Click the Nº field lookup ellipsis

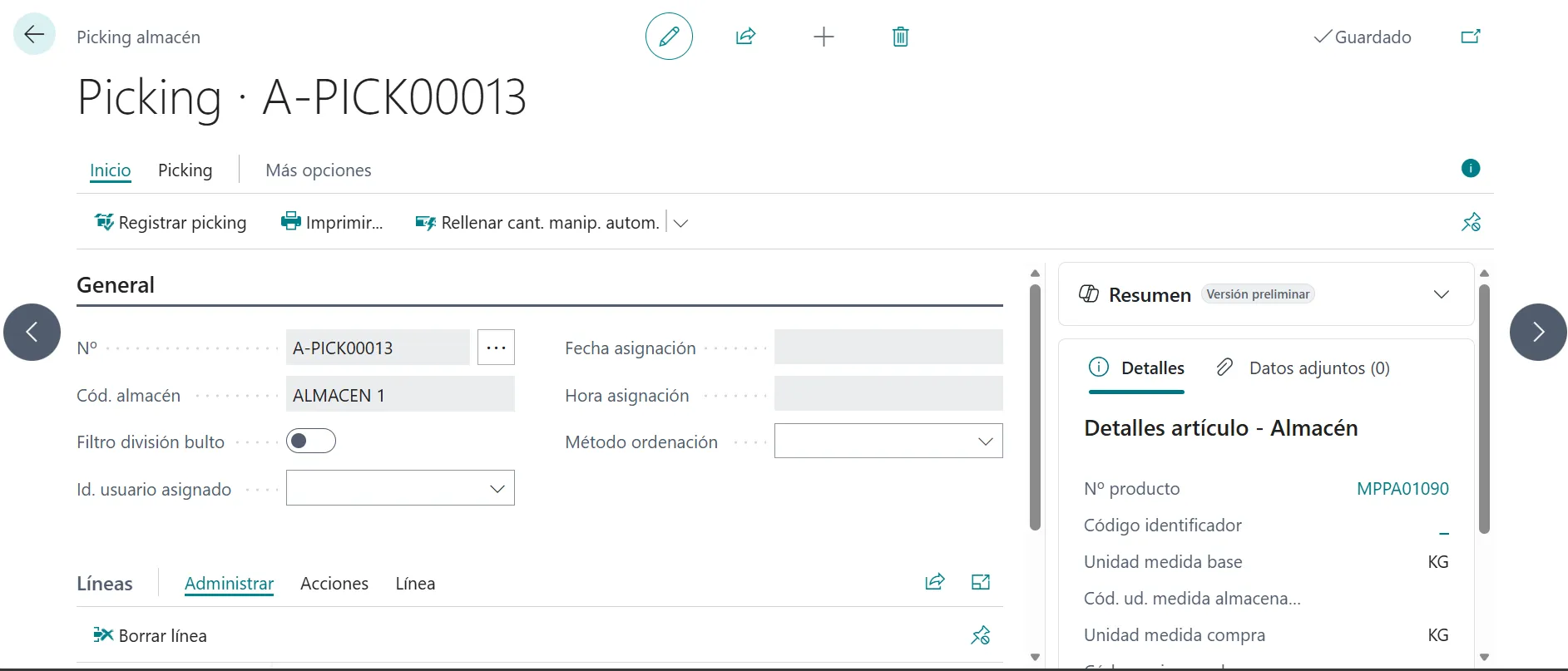[496, 348]
